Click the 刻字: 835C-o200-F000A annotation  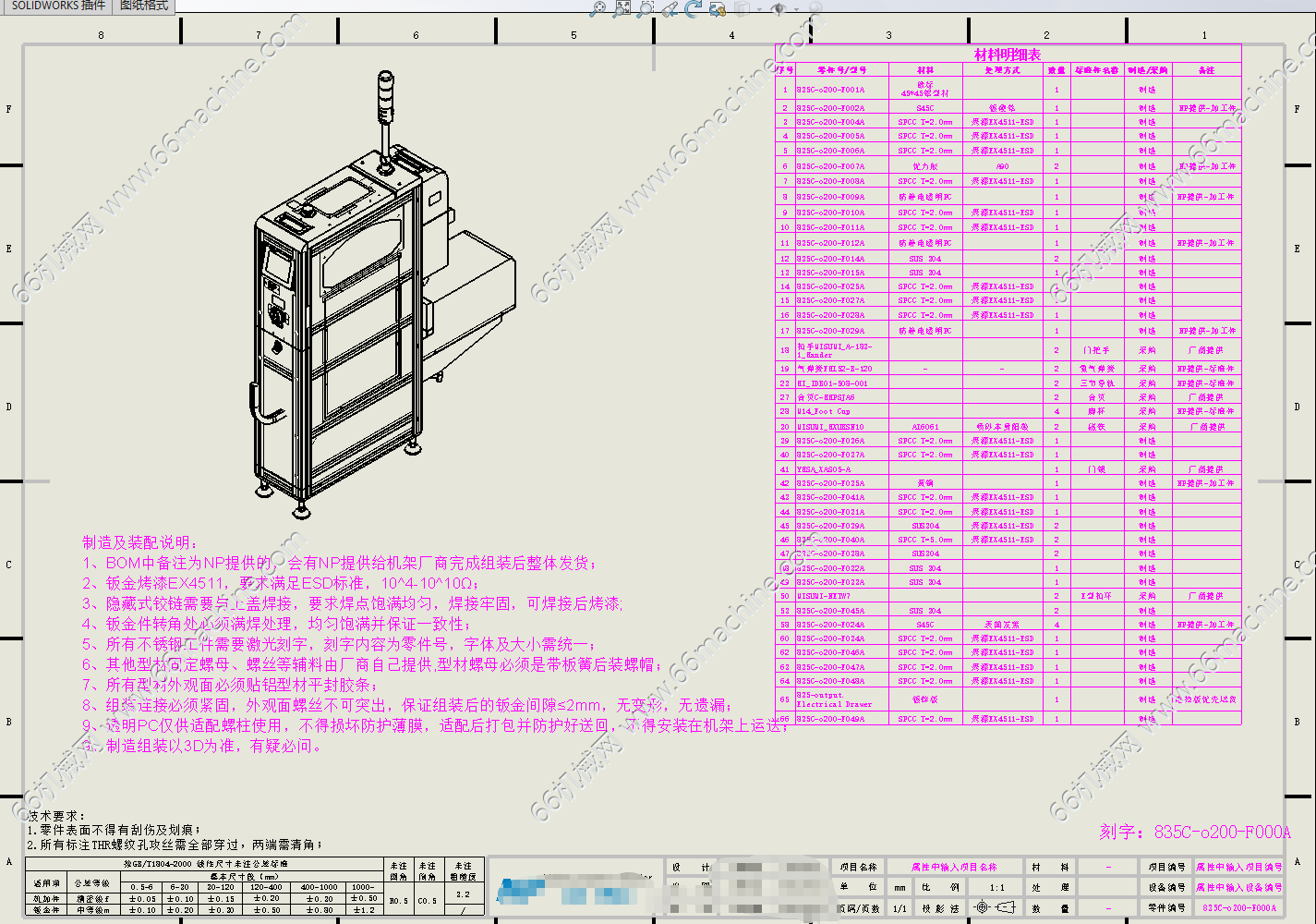click(x=1194, y=832)
